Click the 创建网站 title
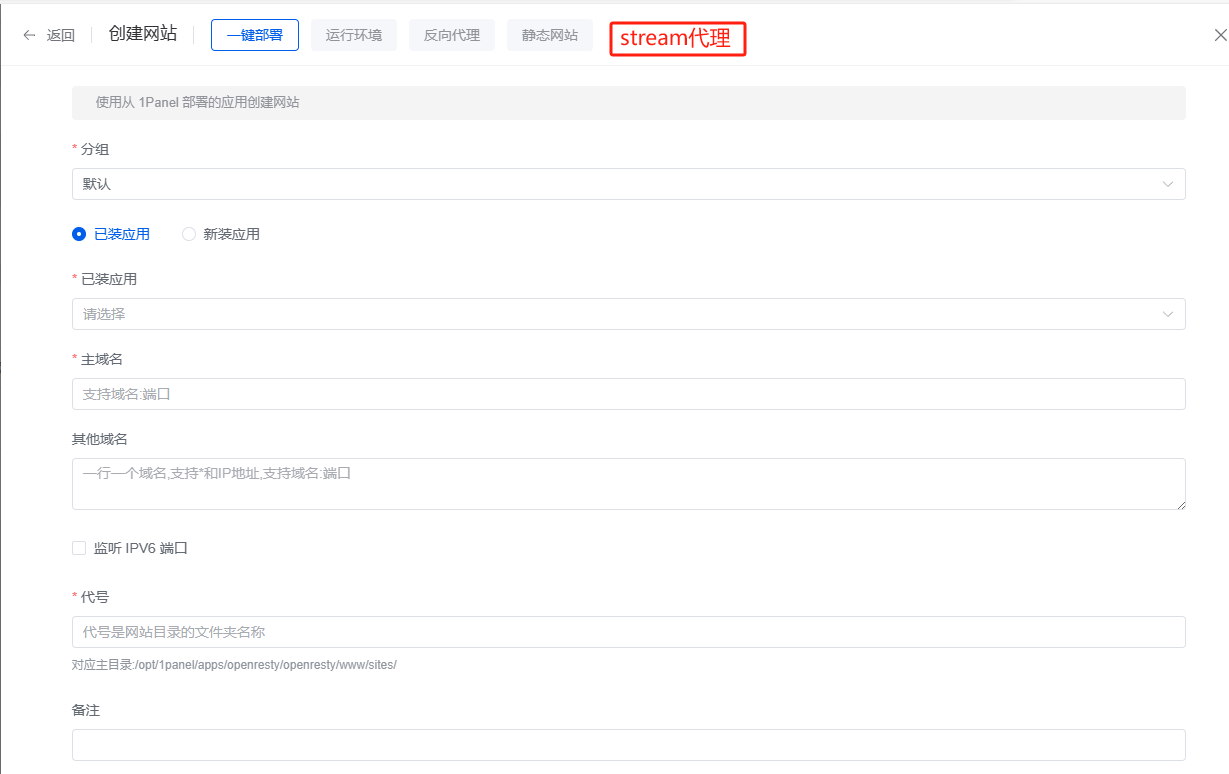This screenshot has height=774, width=1229. coord(143,34)
